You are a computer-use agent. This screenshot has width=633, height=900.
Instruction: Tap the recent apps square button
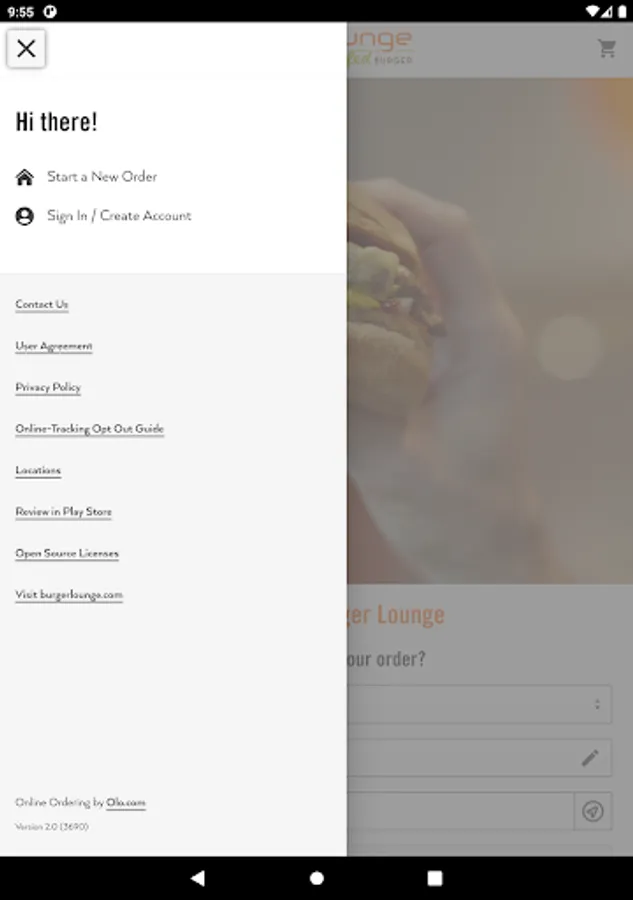435,878
